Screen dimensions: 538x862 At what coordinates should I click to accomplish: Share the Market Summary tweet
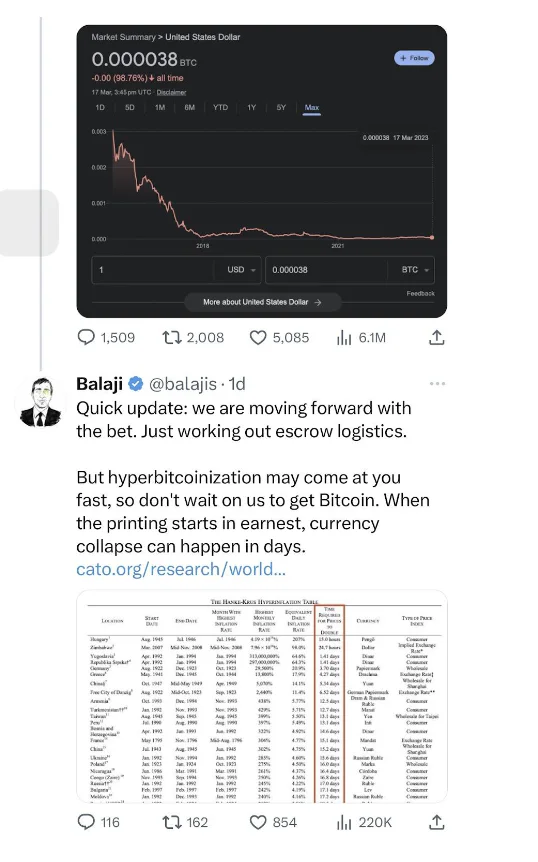click(x=436, y=337)
